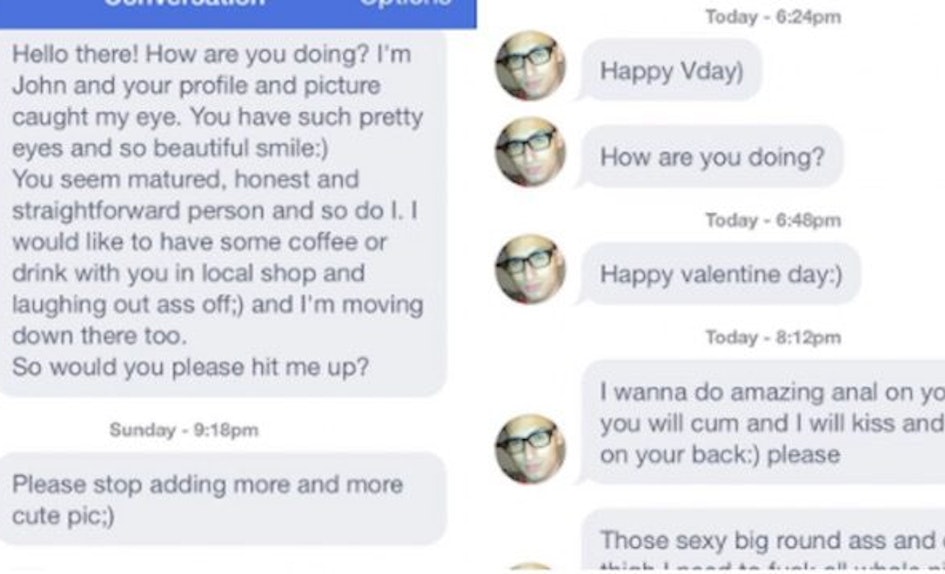Tap the partially visible avatar at bottom edge
This screenshot has width=945, height=574.
(530, 569)
